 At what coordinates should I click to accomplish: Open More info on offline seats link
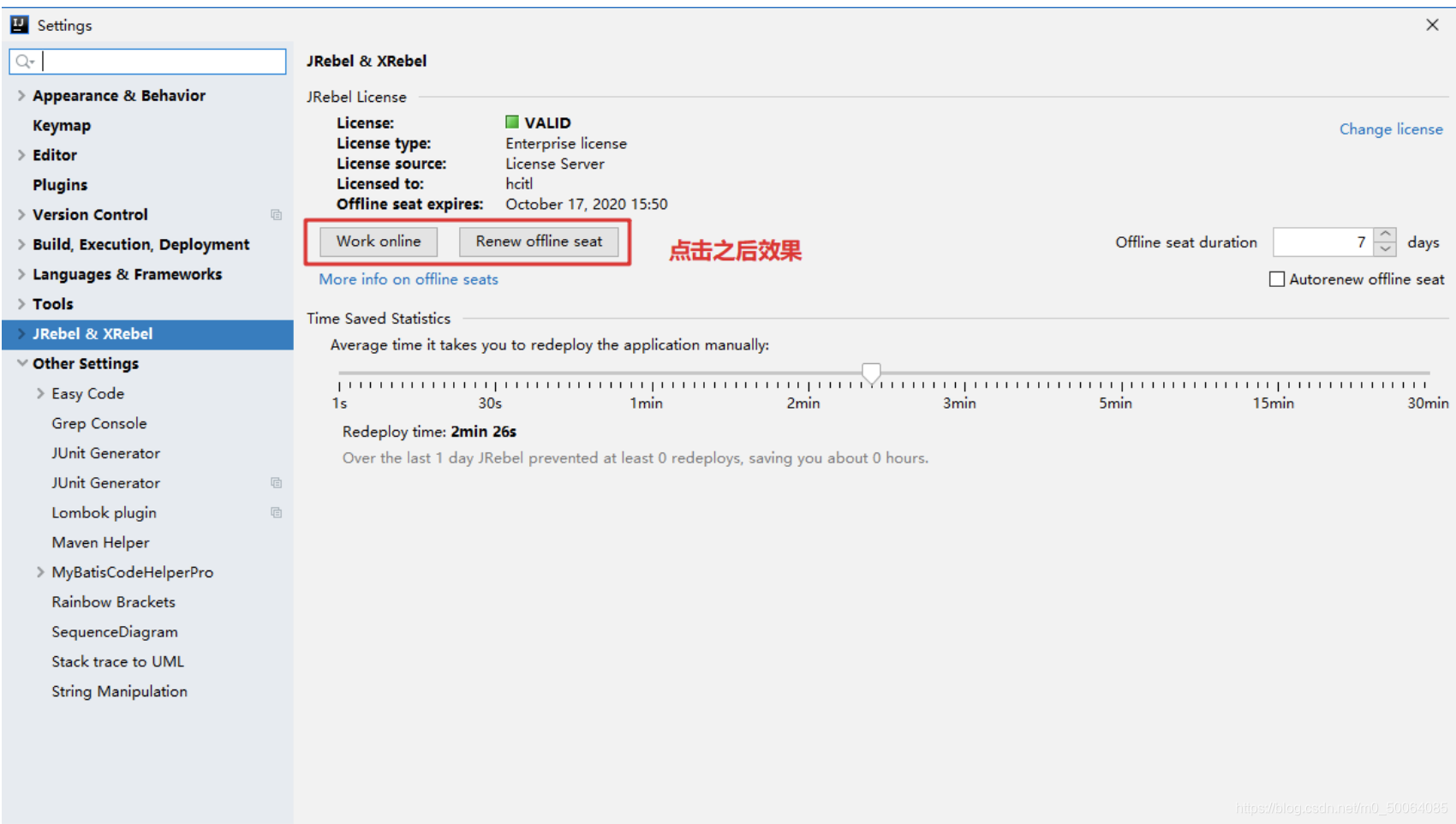pos(409,279)
